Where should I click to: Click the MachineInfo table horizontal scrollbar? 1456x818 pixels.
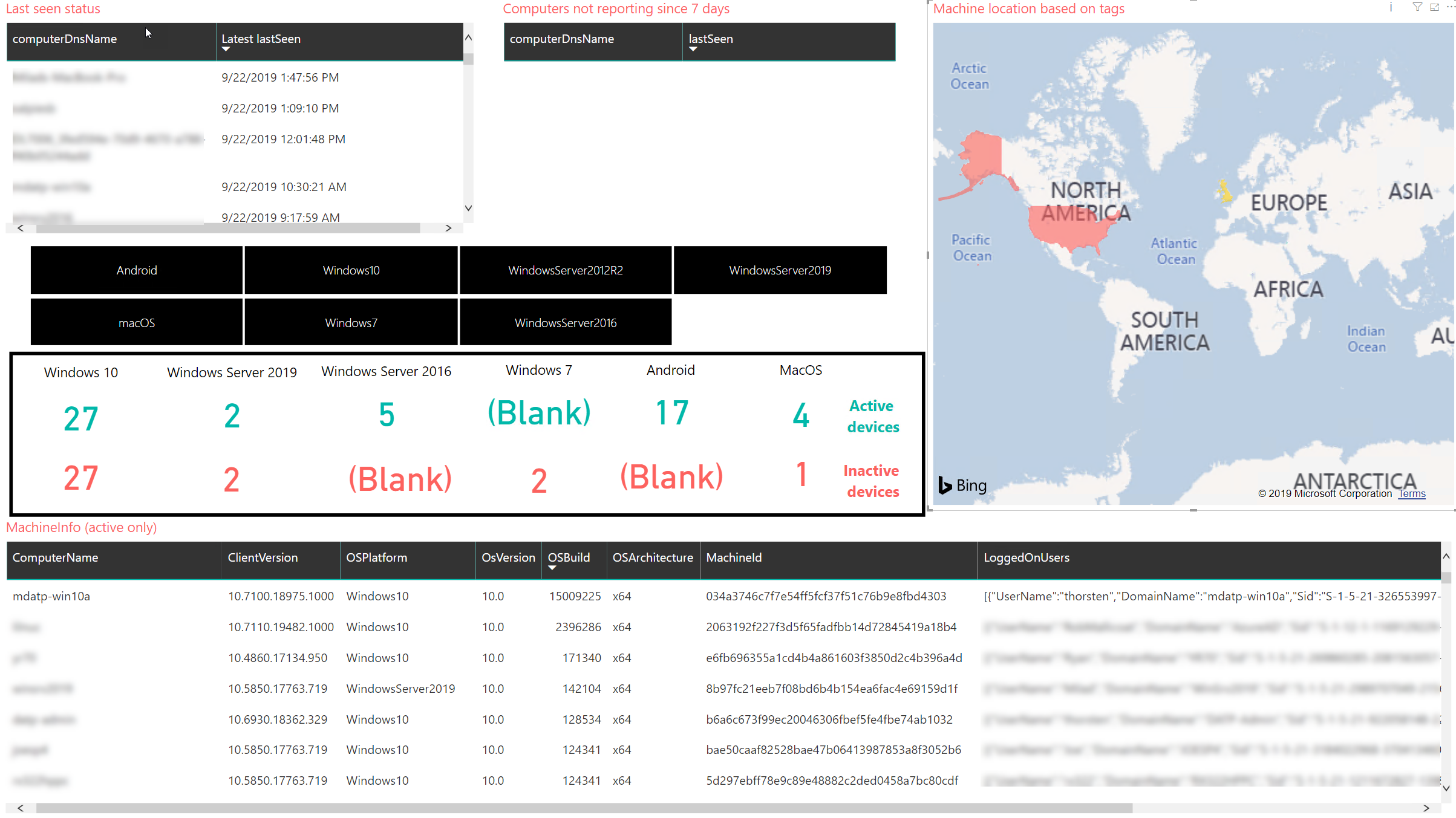(581, 807)
